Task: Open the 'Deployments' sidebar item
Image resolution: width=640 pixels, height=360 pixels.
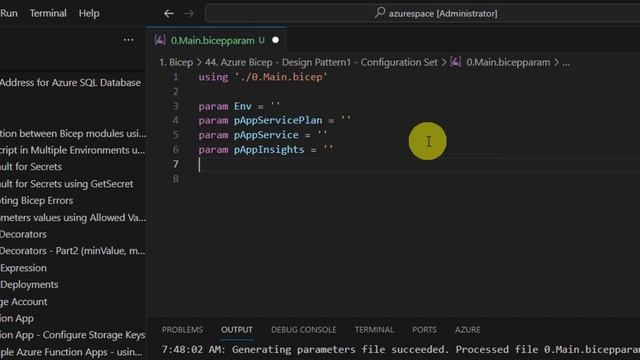Action: [x=29, y=284]
